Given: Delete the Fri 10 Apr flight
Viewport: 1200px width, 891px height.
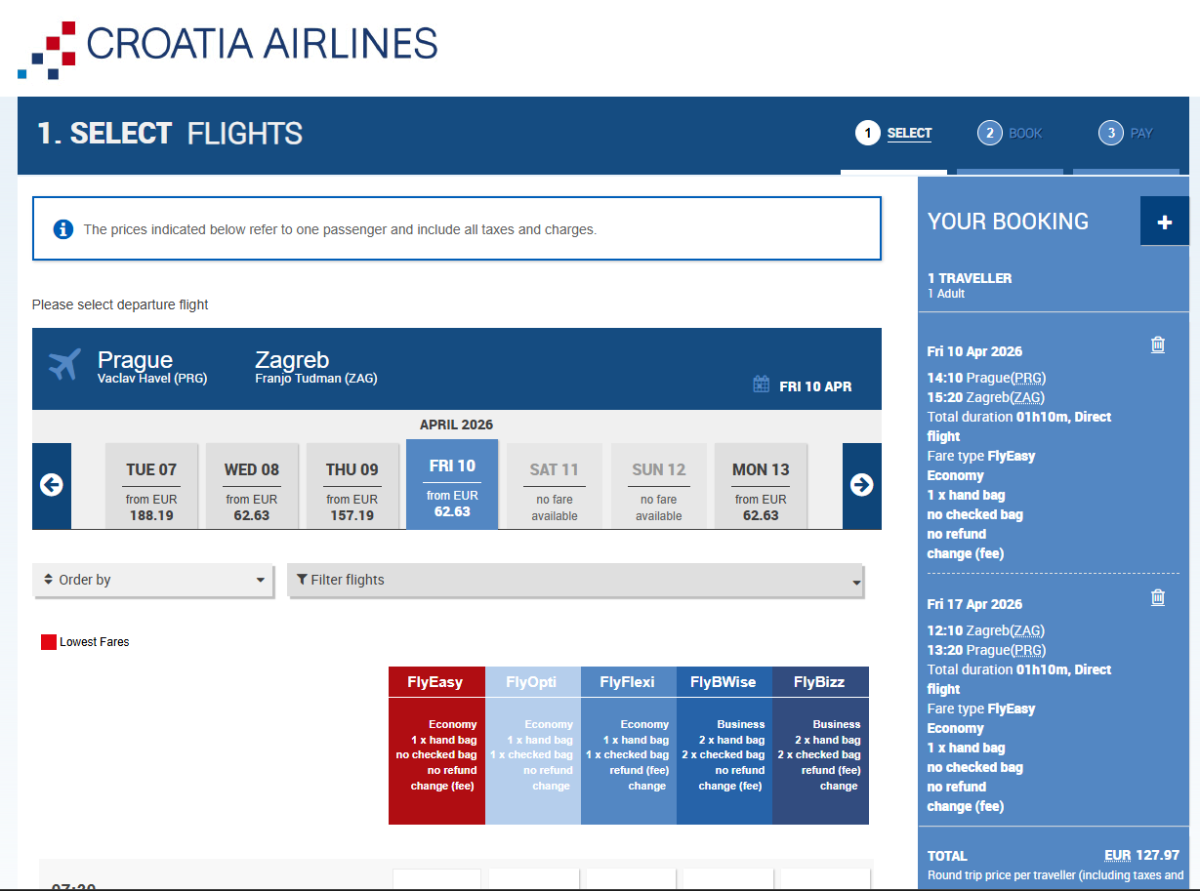Looking at the screenshot, I should point(1157,345).
